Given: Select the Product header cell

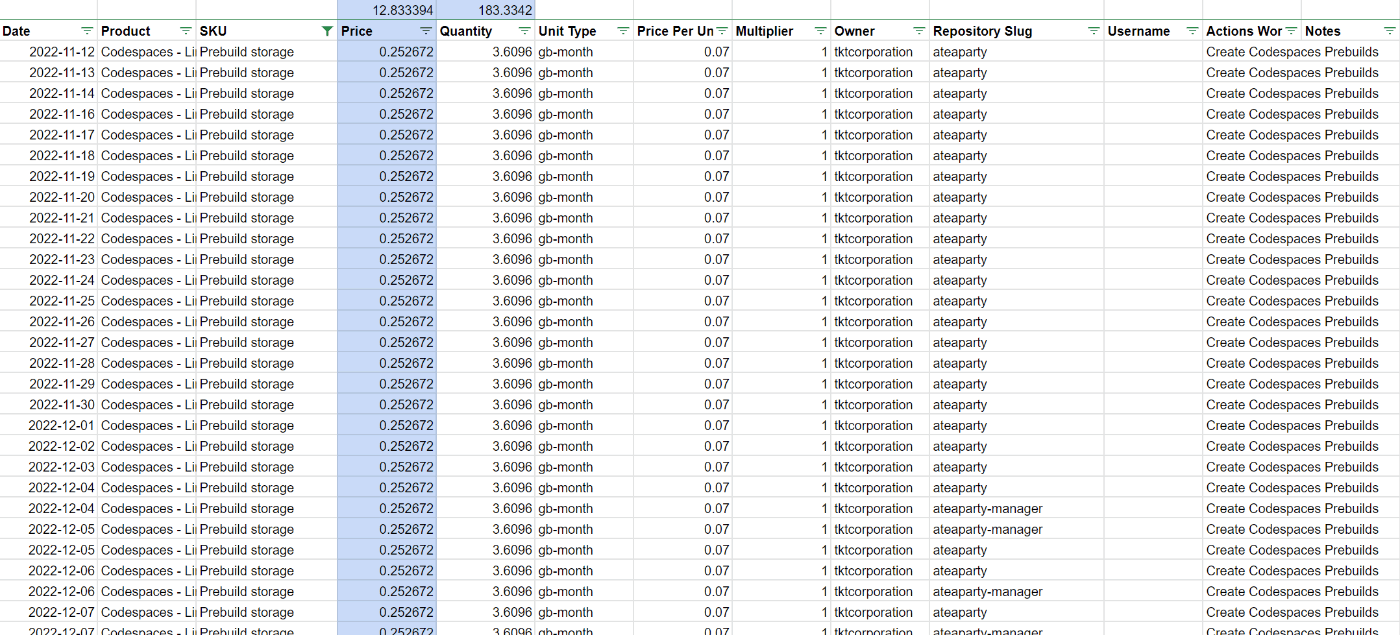Looking at the screenshot, I should click(x=147, y=31).
